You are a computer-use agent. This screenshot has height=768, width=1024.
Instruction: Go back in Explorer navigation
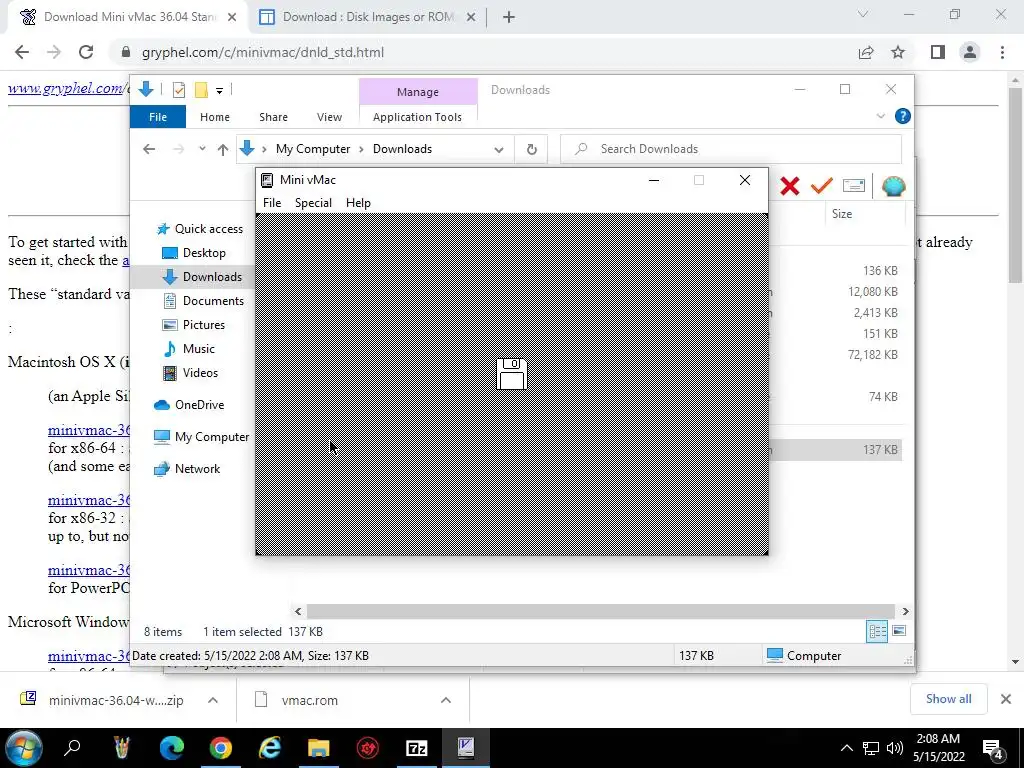click(149, 149)
